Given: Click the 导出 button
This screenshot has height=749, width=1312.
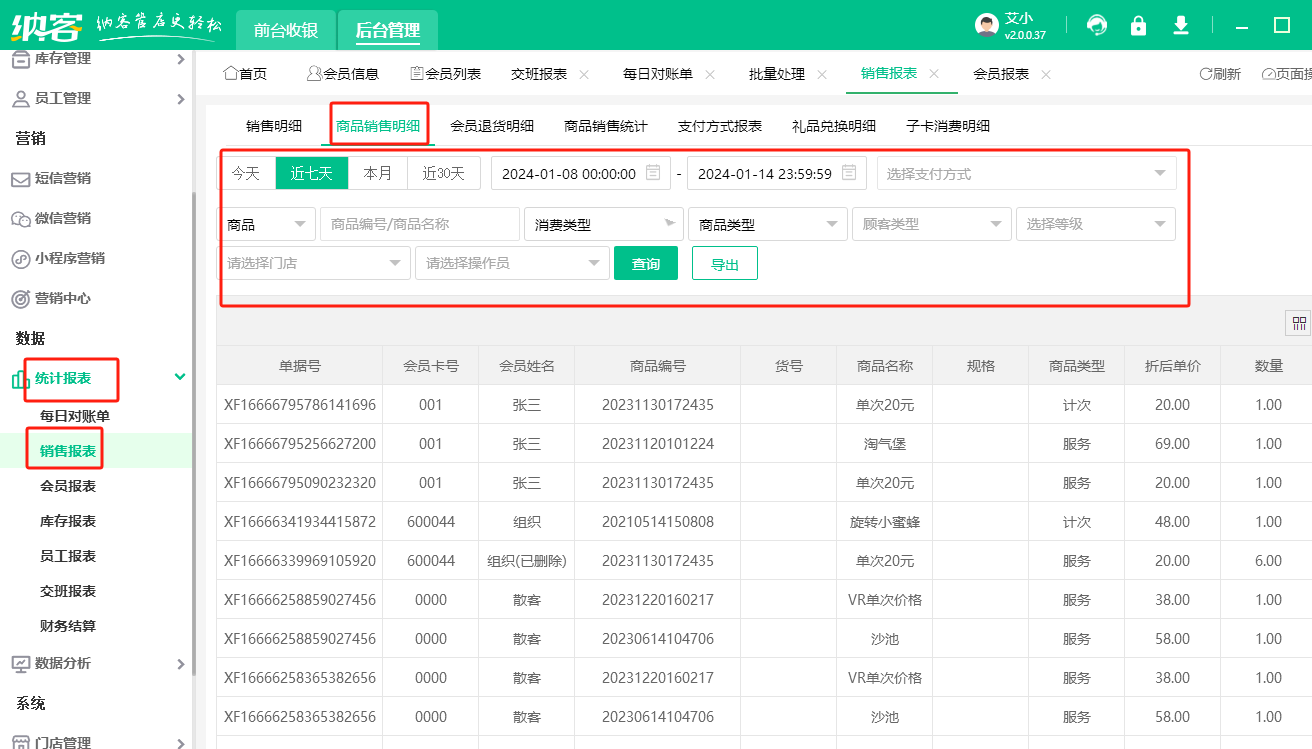Looking at the screenshot, I should (724, 263).
